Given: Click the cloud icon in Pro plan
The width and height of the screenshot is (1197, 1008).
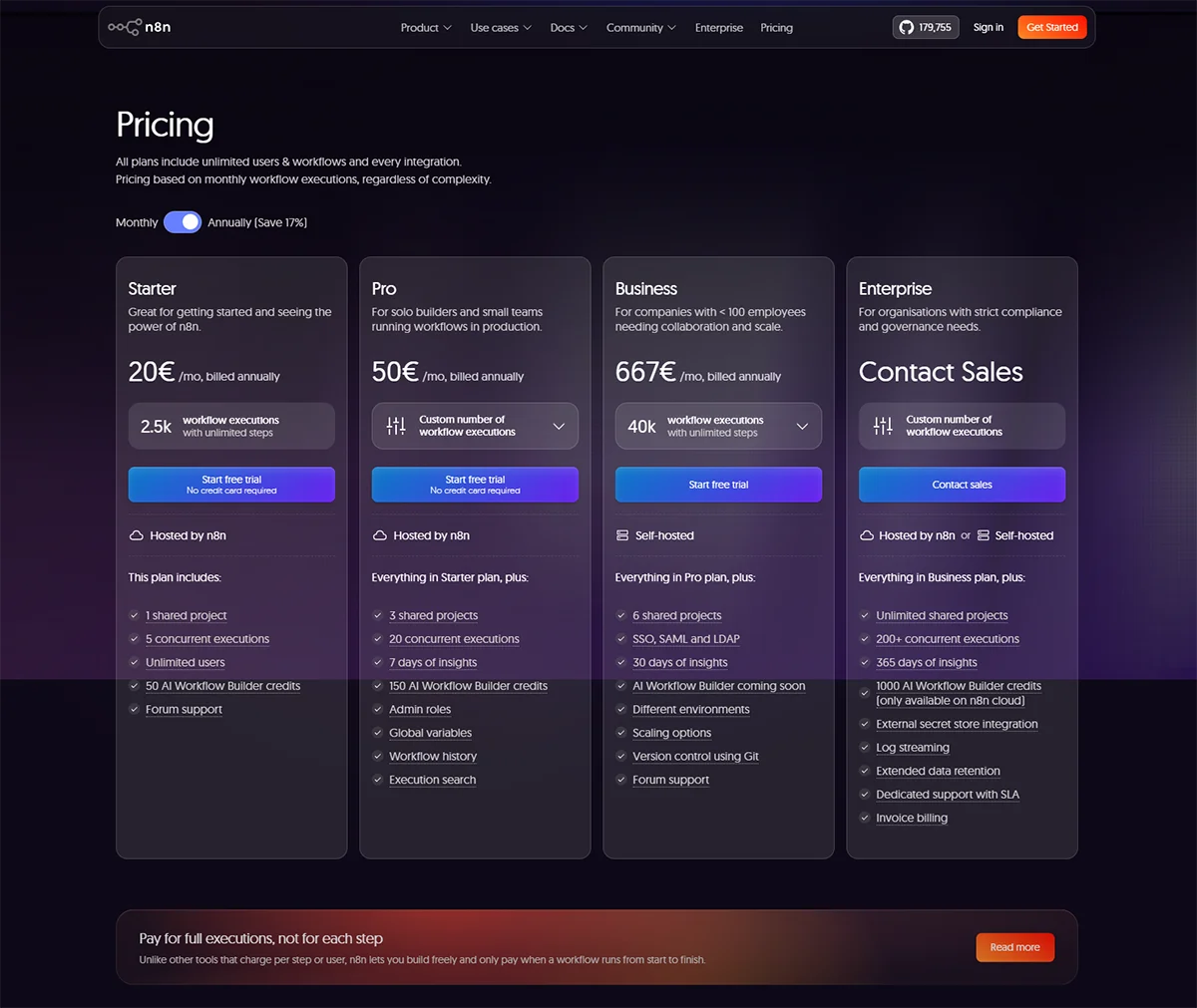Looking at the screenshot, I should pyautogui.click(x=380, y=535).
